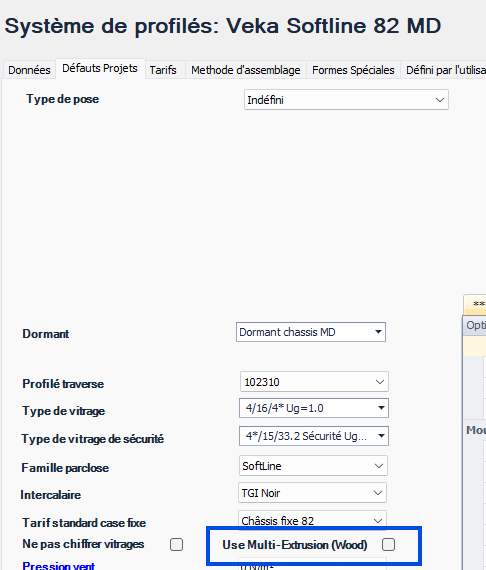Open Intercalaire TGI Noir dropdown
The width and height of the screenshot is (486, 570).
tap(312, 493)
